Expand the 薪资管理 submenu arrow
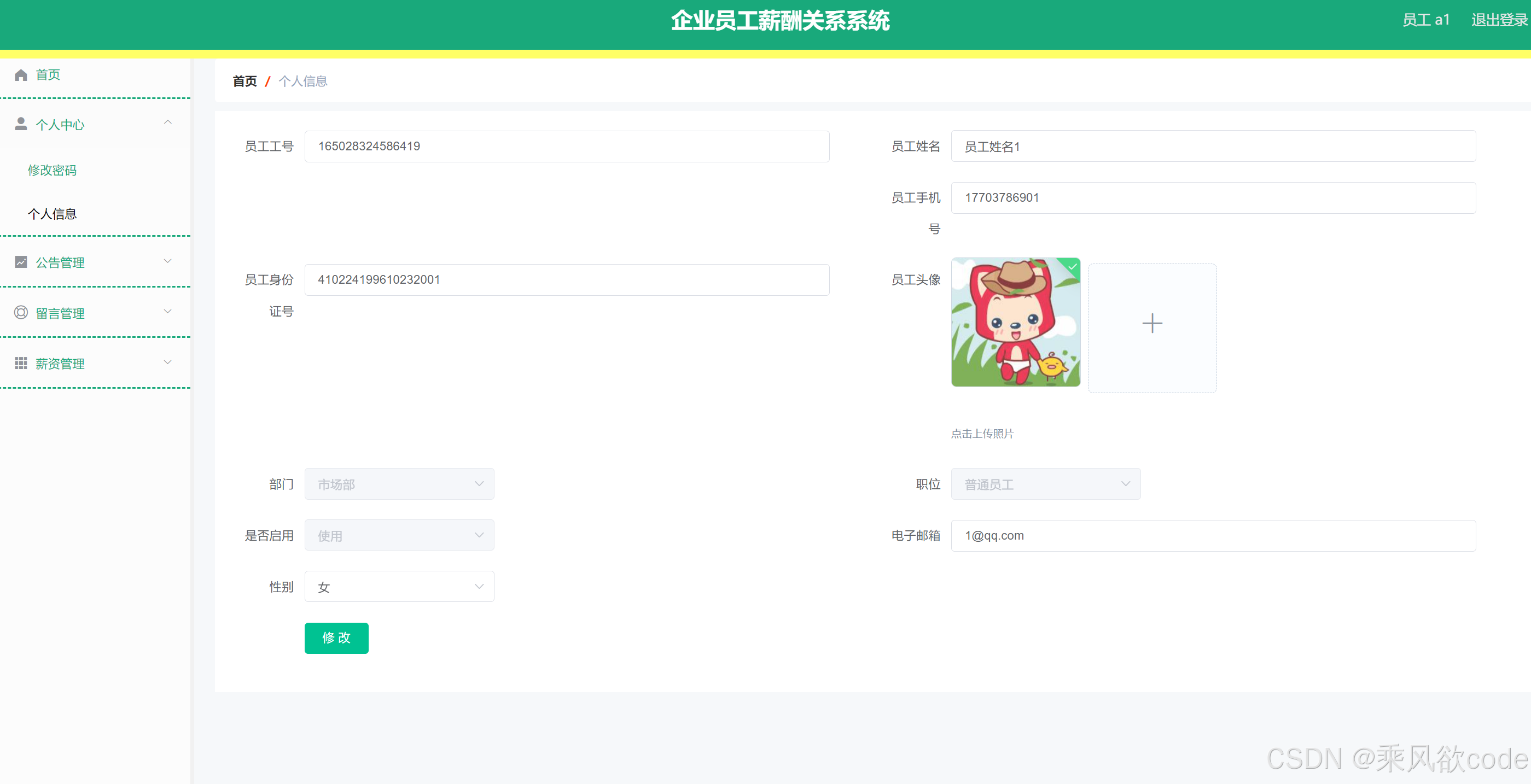This screenshot has width=1531, height=784. pyautogui.click(x=167, y=362)
